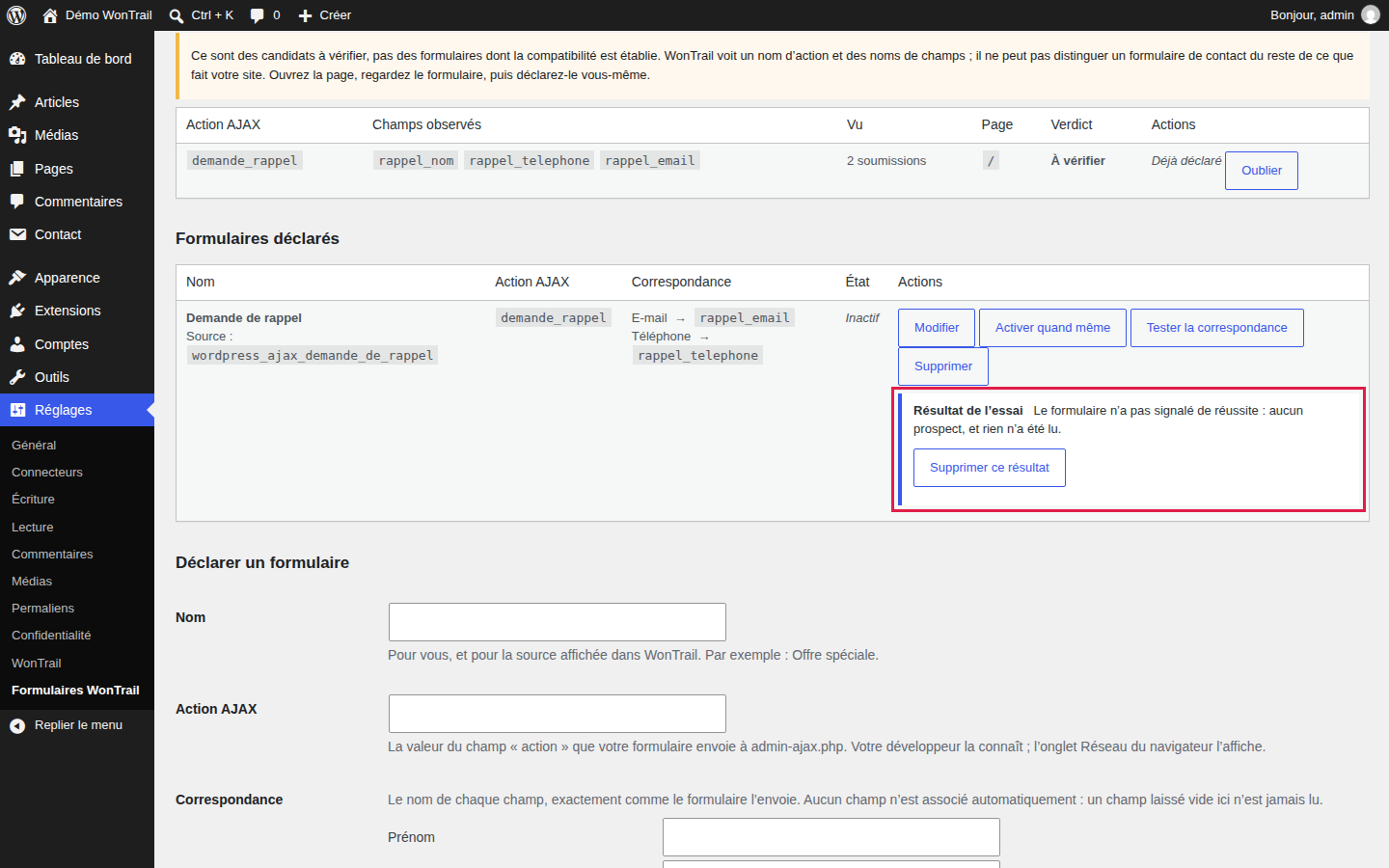Click Tester la correspondance button
Viewport: 1389px width, 868px height.
pyautogui.click(x=1216, y=328)
